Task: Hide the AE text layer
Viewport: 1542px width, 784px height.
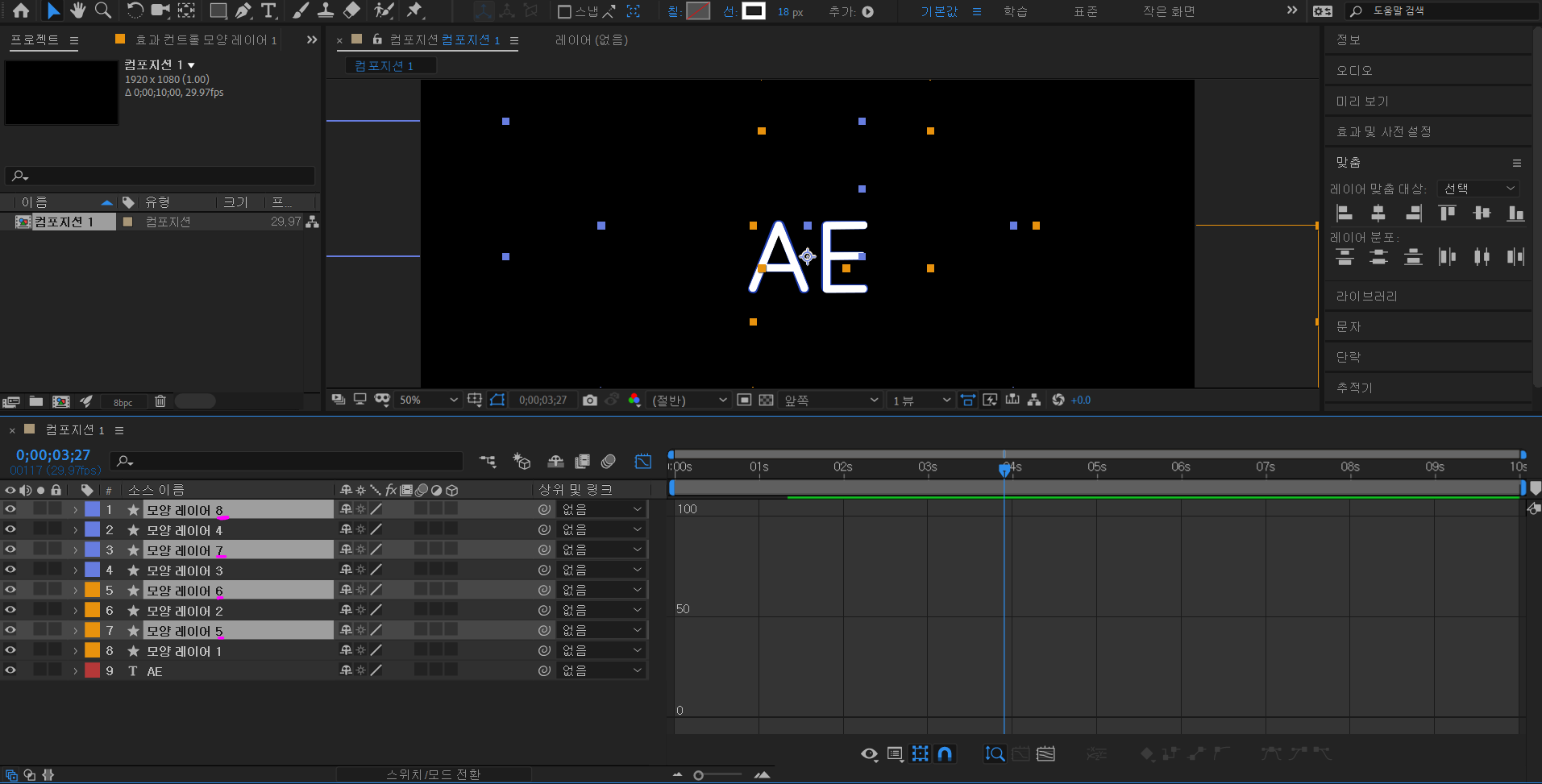Action: click(10, 670)
